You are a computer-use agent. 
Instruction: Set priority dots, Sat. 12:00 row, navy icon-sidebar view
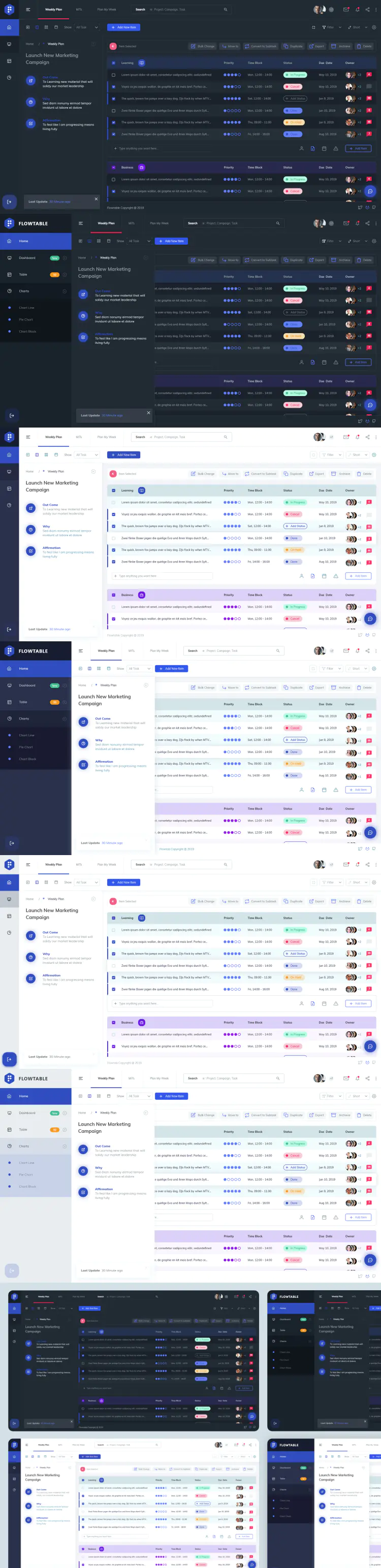point(232,526)
